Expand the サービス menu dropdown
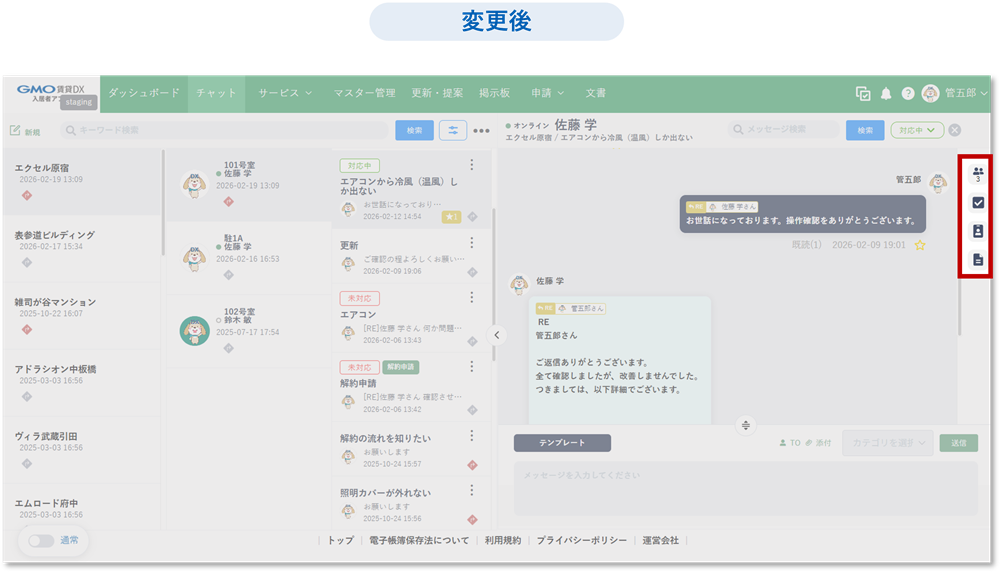The height and width of the screenshot is (572, 1000). [x=285, y=93]
